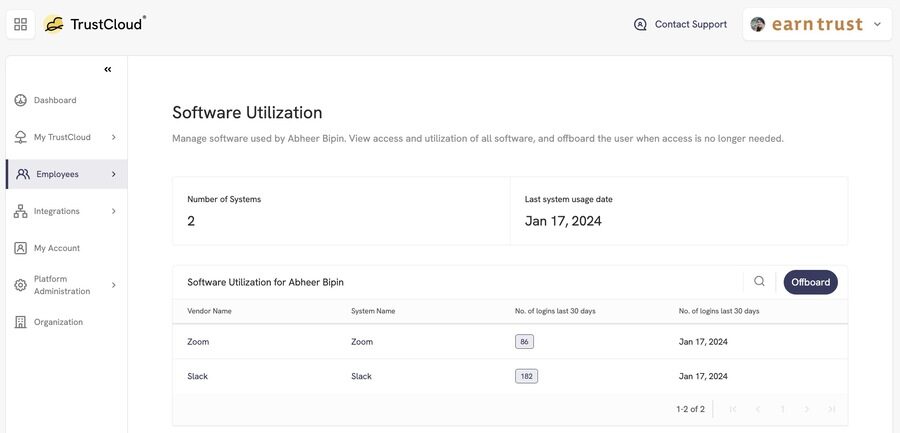Click Zoom in Vendor Name column

198,342
